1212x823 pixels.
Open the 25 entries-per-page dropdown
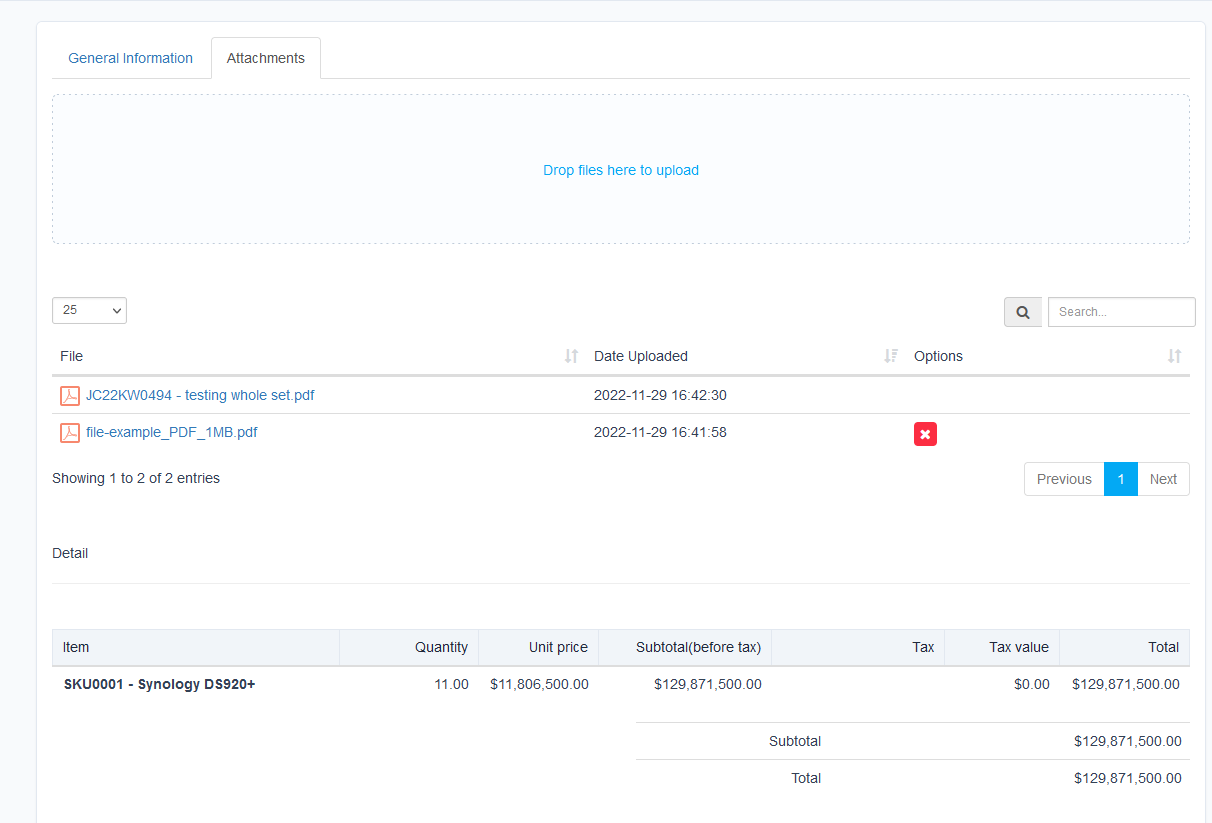coord(89,310)
